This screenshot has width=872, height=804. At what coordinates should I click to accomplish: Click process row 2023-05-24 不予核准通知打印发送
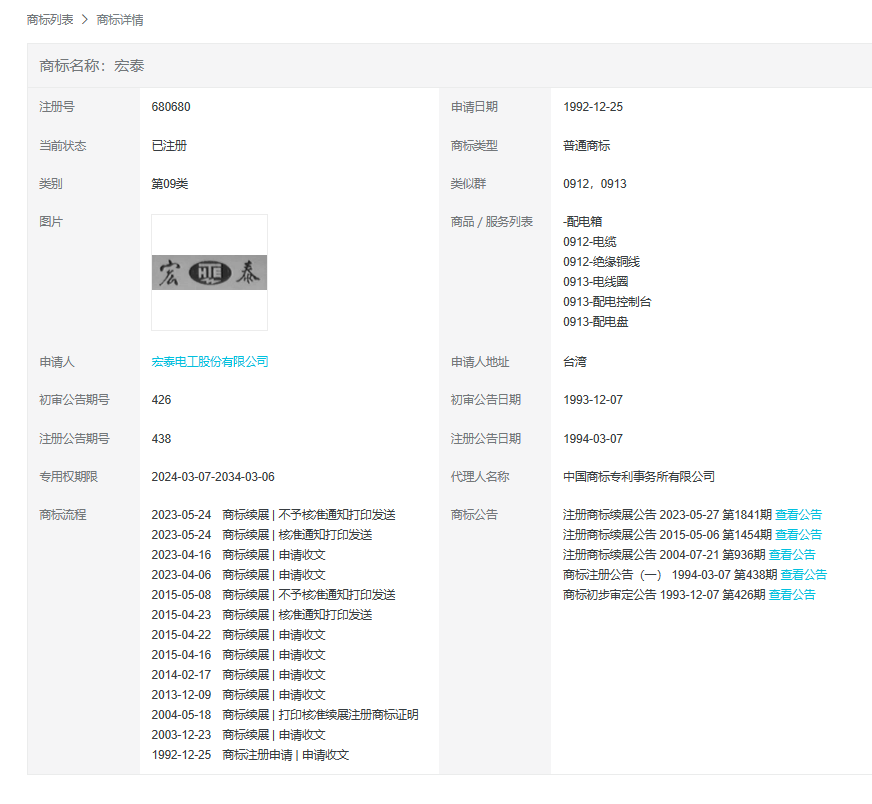click(273, 515)
